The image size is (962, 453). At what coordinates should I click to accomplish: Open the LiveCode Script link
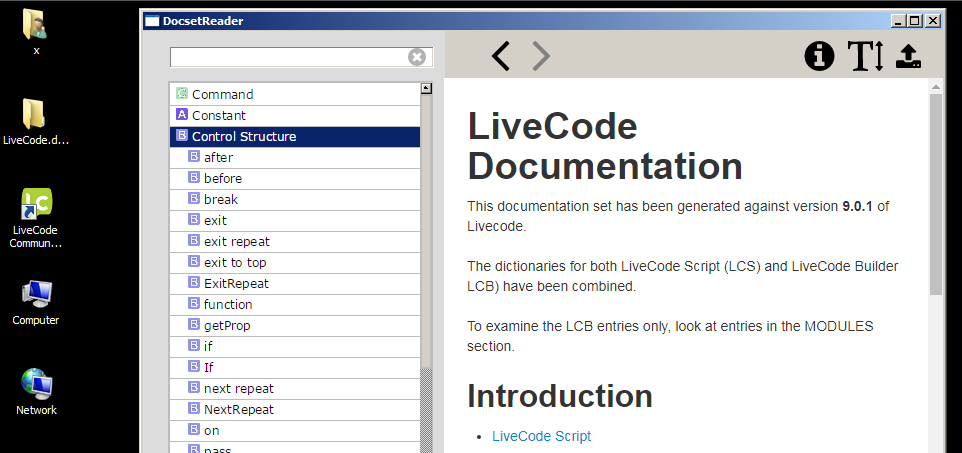541,436
